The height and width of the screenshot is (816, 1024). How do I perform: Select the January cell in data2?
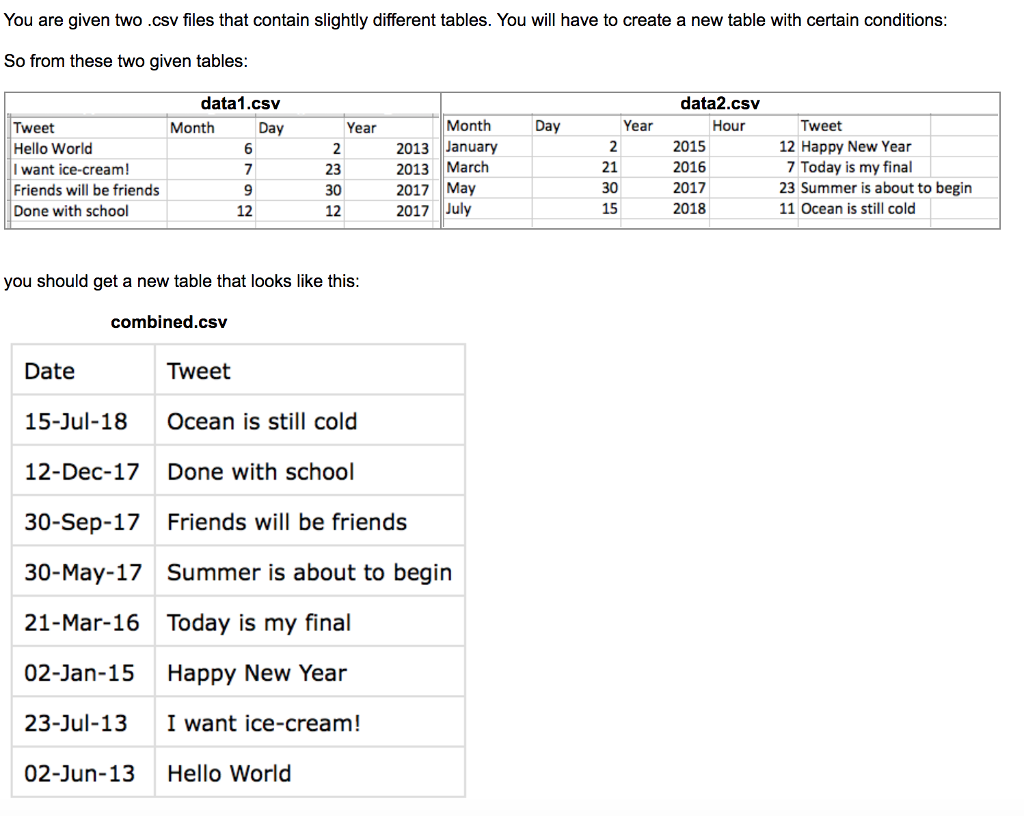[487, 146]
